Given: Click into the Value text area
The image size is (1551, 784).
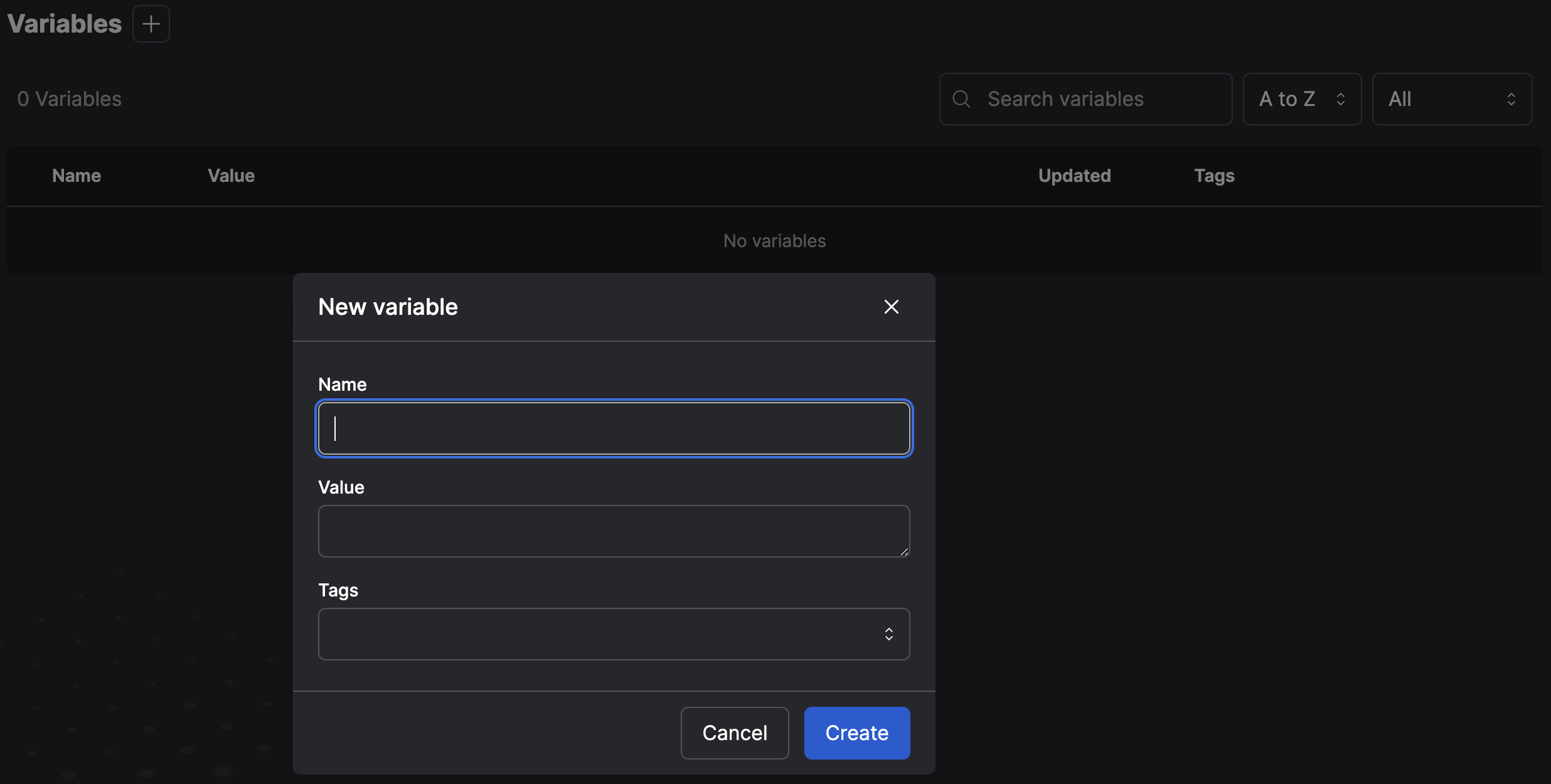Looking at the screenshot, I should (614, 531).
